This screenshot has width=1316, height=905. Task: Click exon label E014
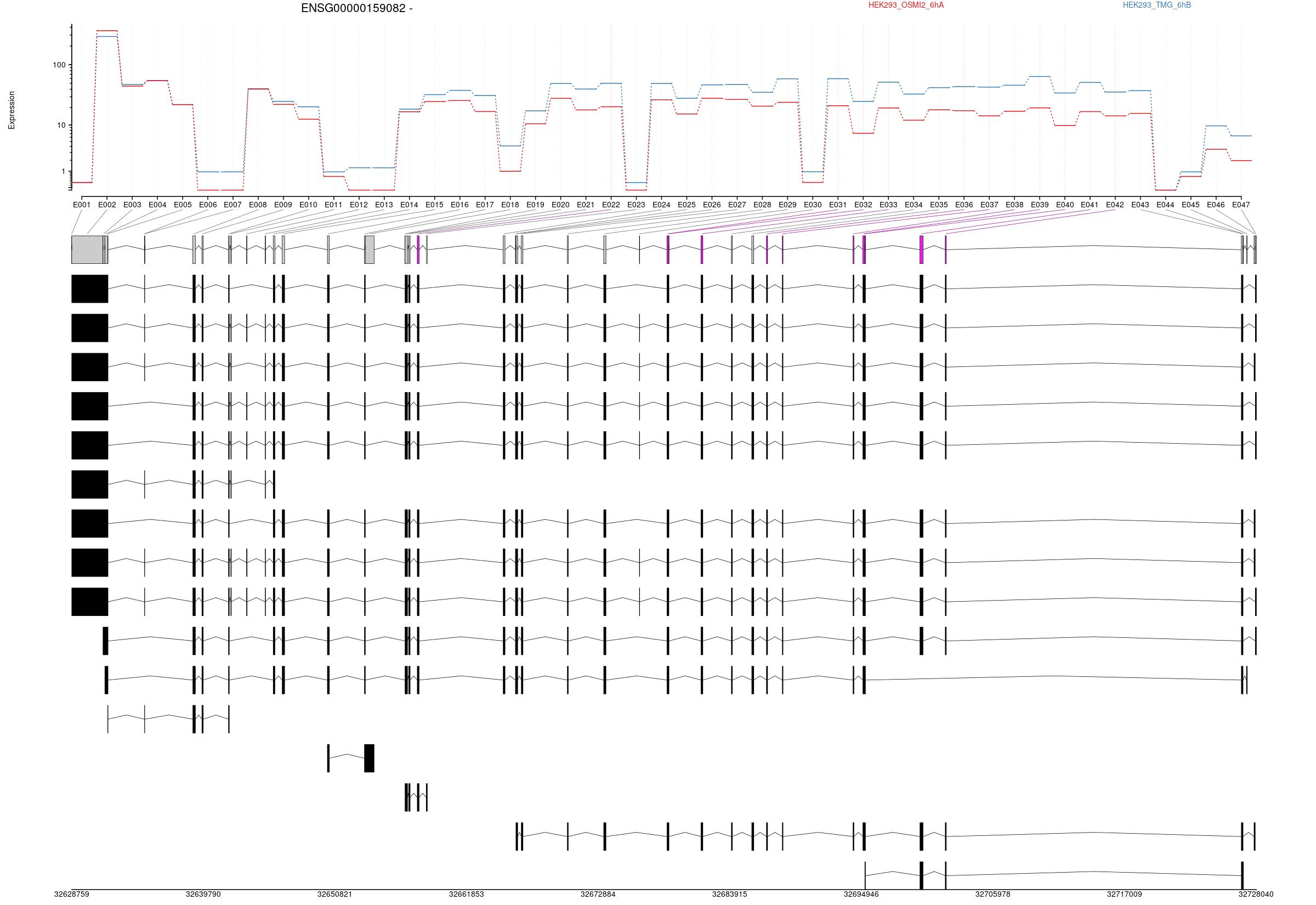point(409,205)
